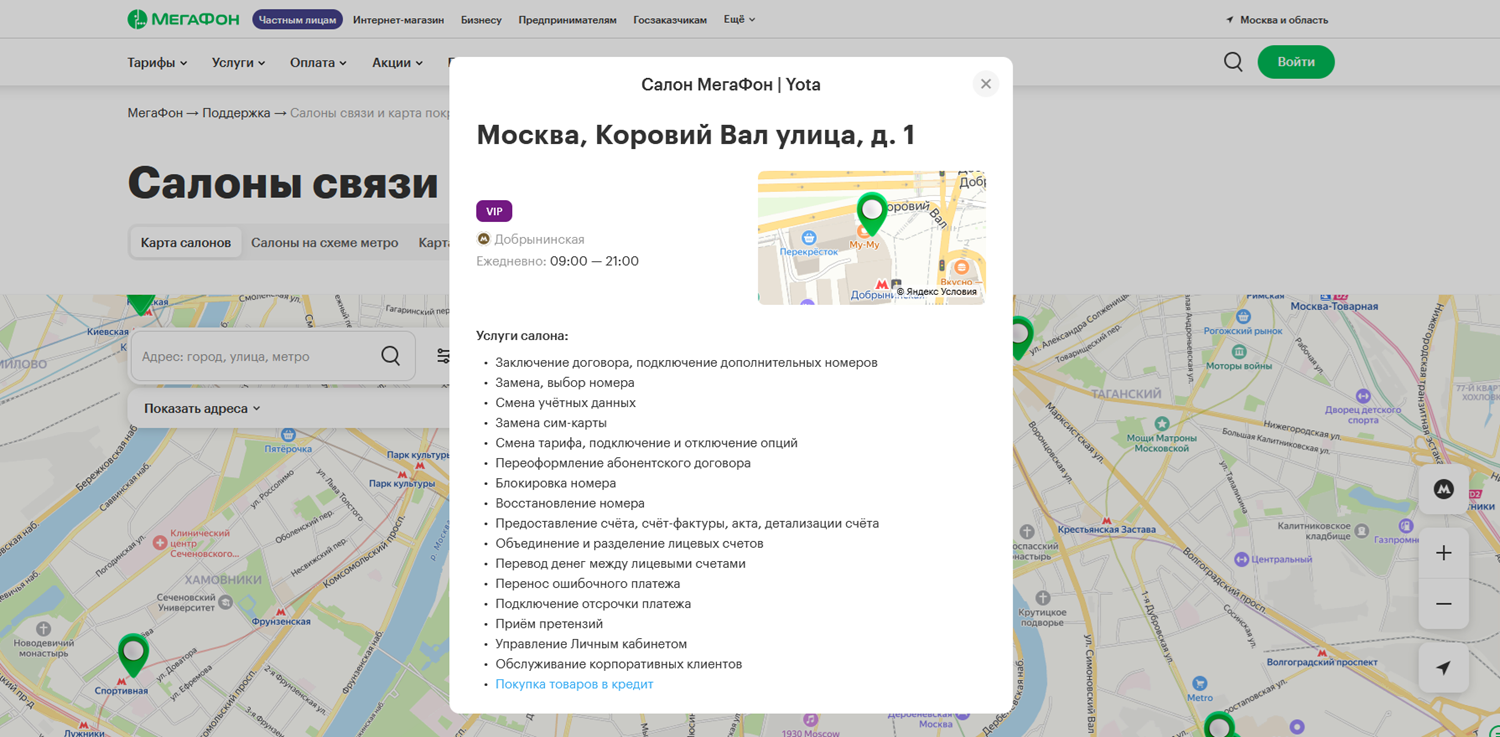The height and width of the screenshot is (737, 1500).
Task: Click the VIP badge
Action: [x=494, y=211]
